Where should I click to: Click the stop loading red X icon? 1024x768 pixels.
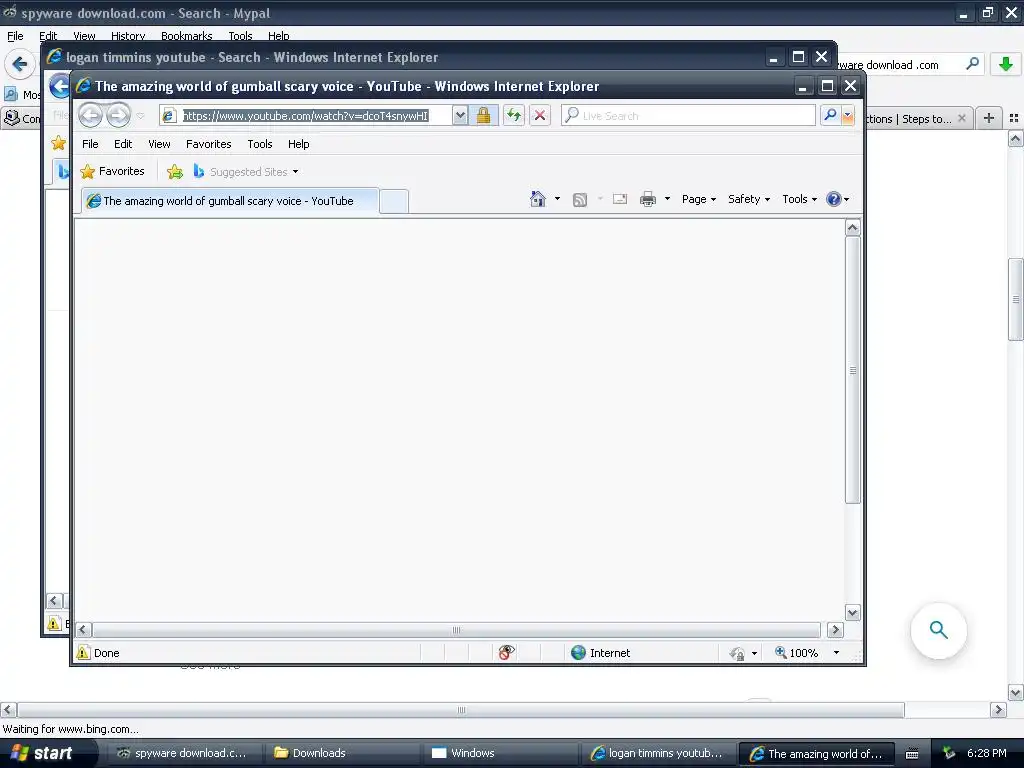coord(539,116)
